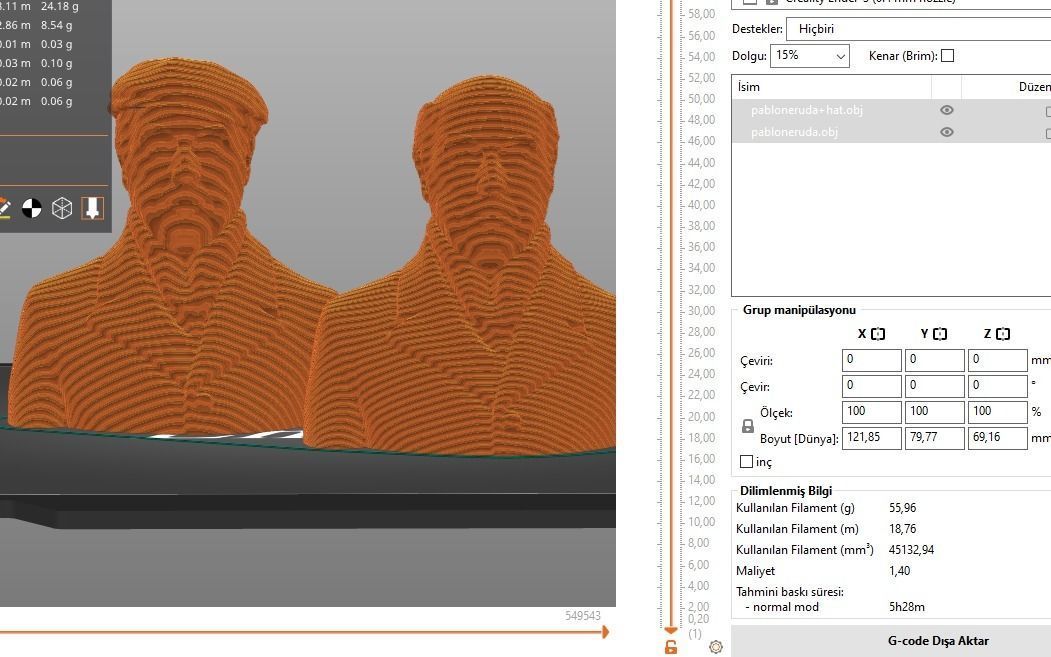Open the Dolgu 15% dropdown
The width and height of the screenshot is (1051, 657).
(810, 56)
